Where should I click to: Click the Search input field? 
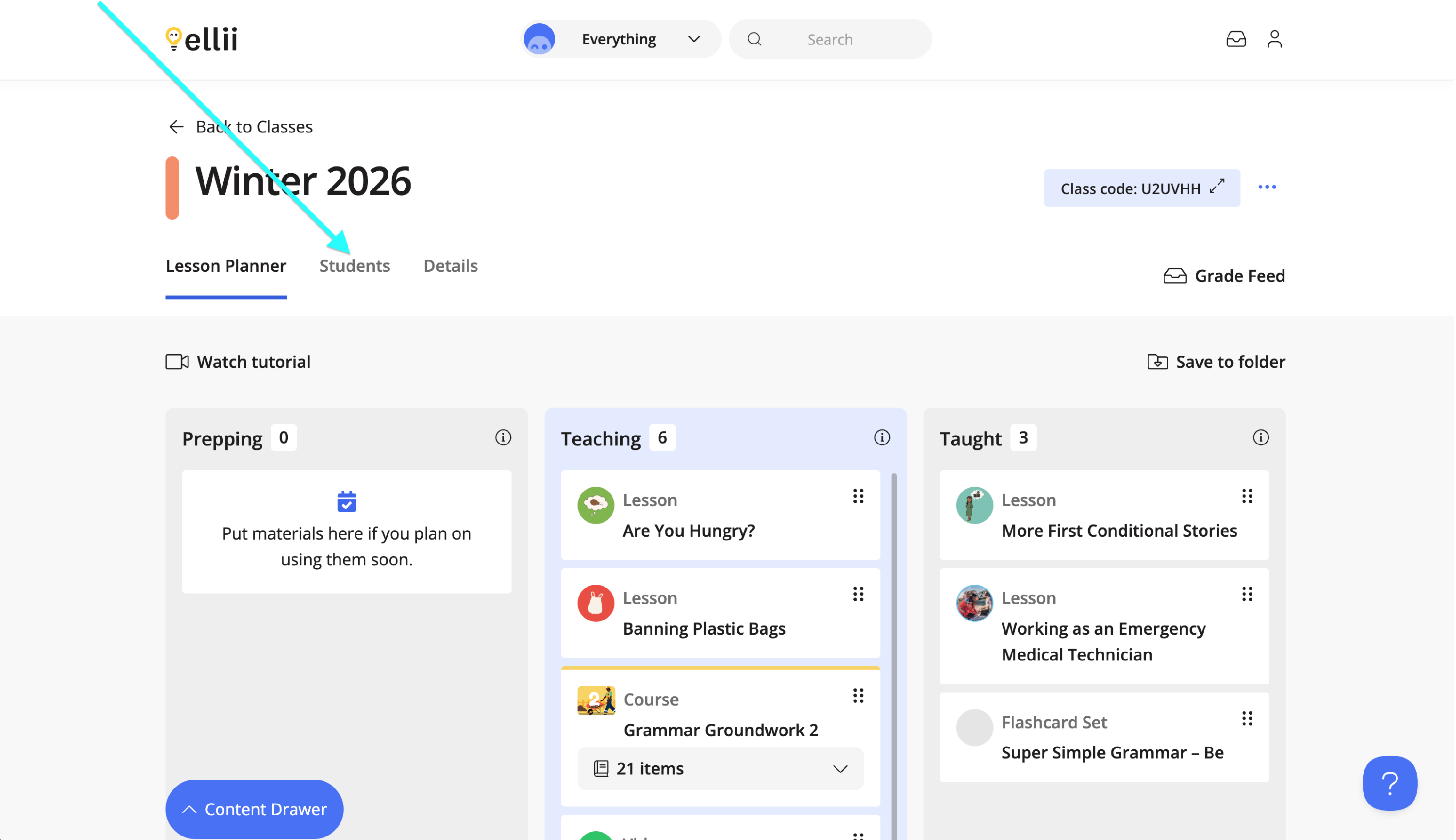[829, 40]
